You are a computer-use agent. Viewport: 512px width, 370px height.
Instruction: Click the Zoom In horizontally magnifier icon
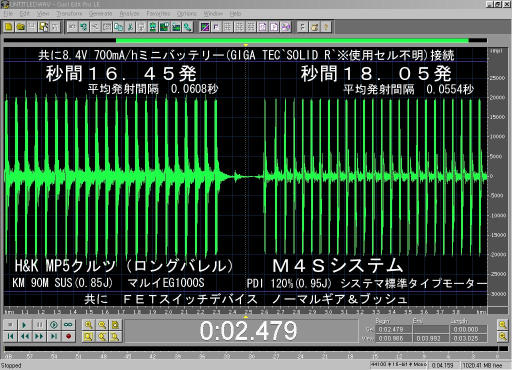[89, 325]
